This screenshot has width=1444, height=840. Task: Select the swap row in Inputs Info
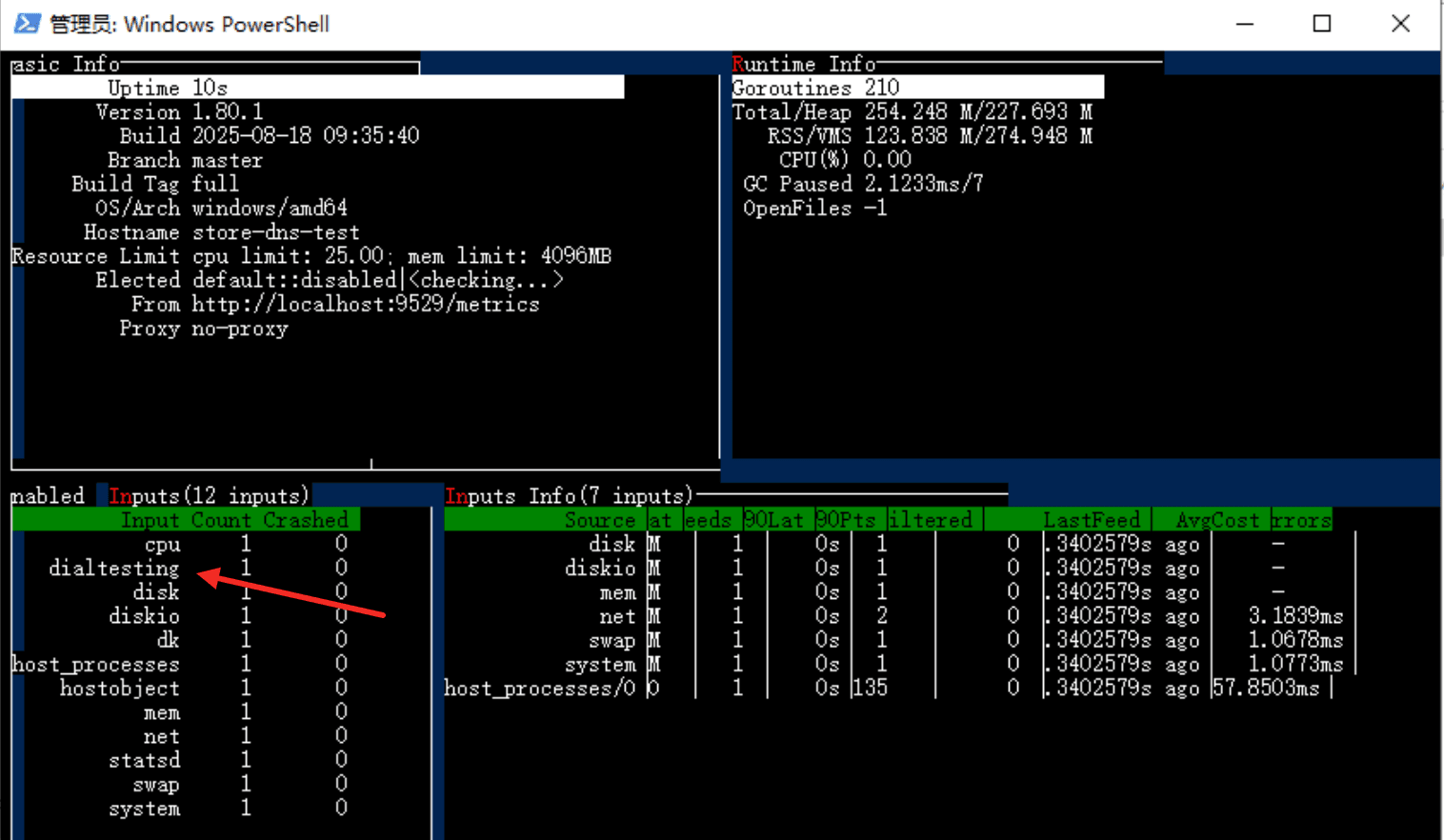895,641
